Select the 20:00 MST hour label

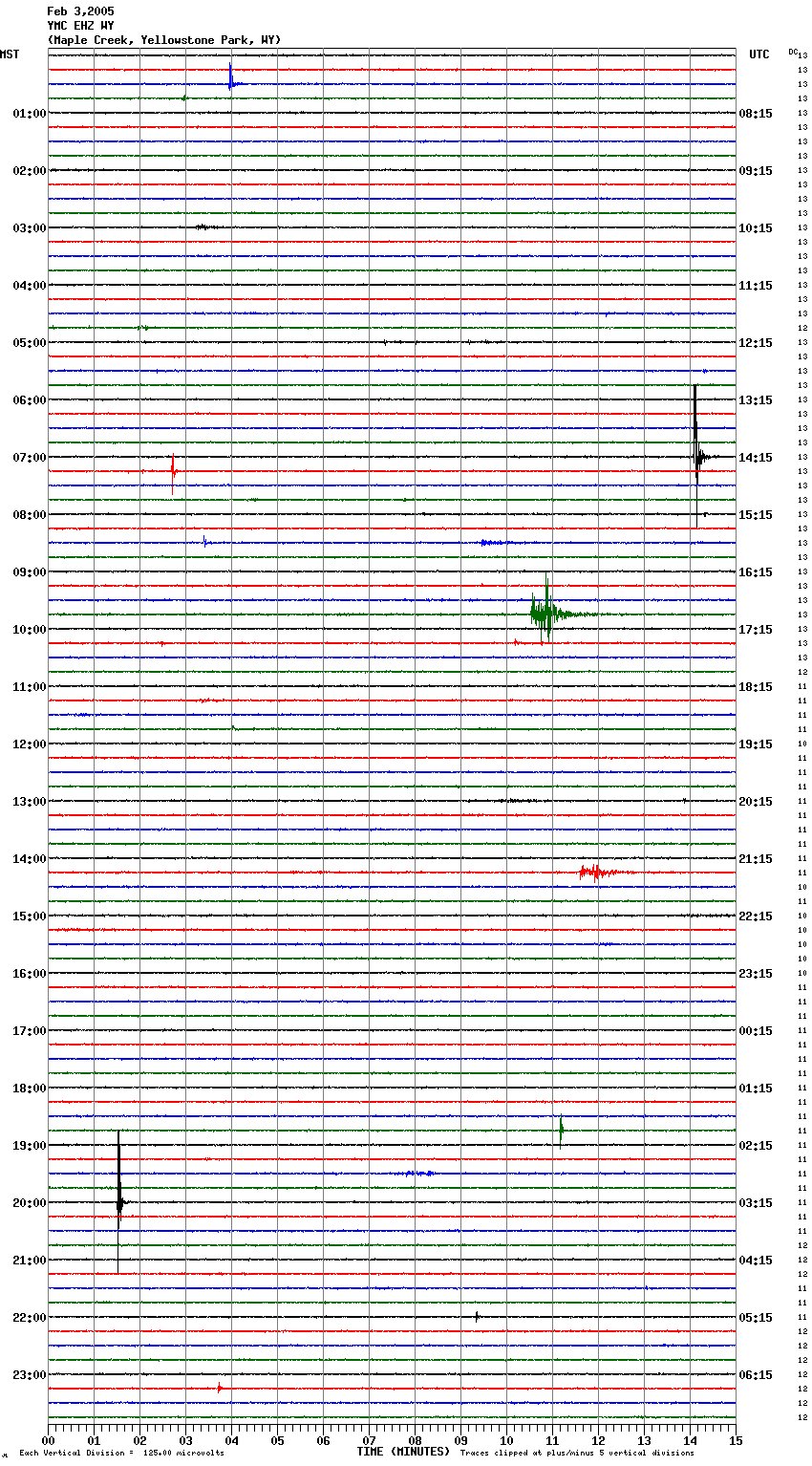(30, 1203)
